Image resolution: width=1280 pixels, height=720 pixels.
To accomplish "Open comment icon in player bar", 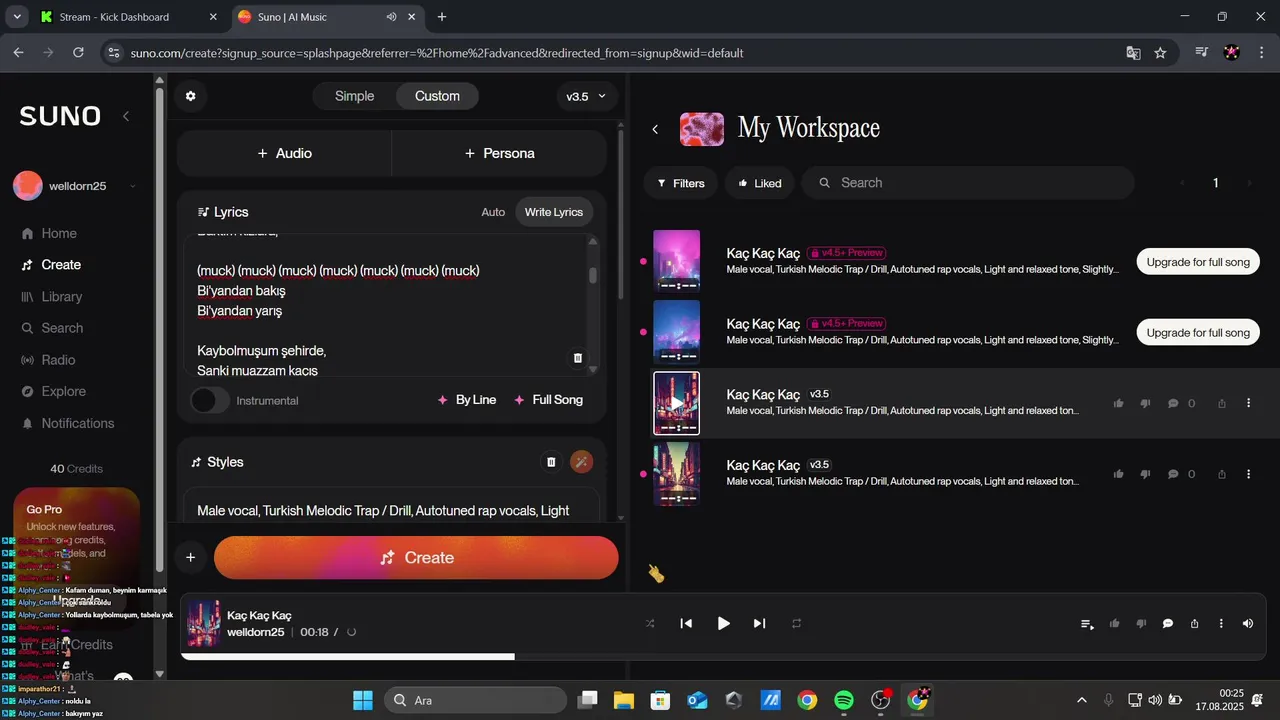I will (1167, 623).
